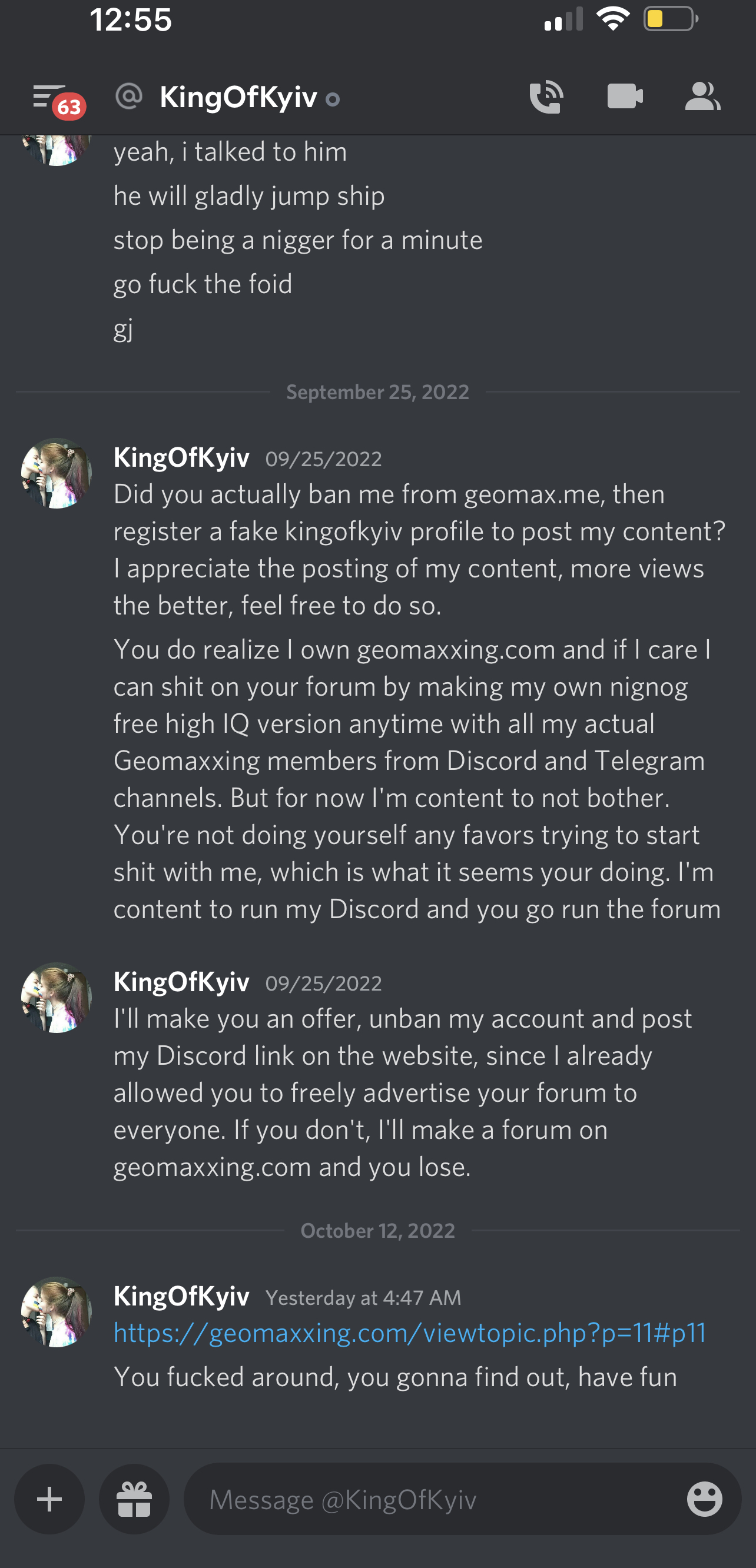The image size is (756, 1568).
Task: Tap the @ symbol beside the username
Action: [128, 96]
